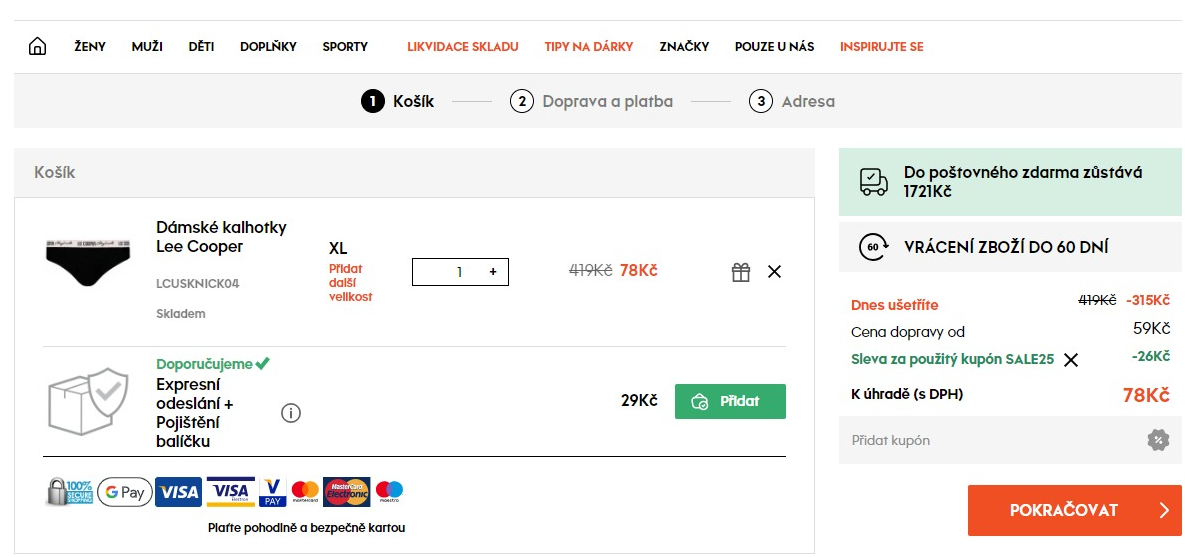Open info icon for express shipping
1185x557 pixels.
(x=291, y=413)
